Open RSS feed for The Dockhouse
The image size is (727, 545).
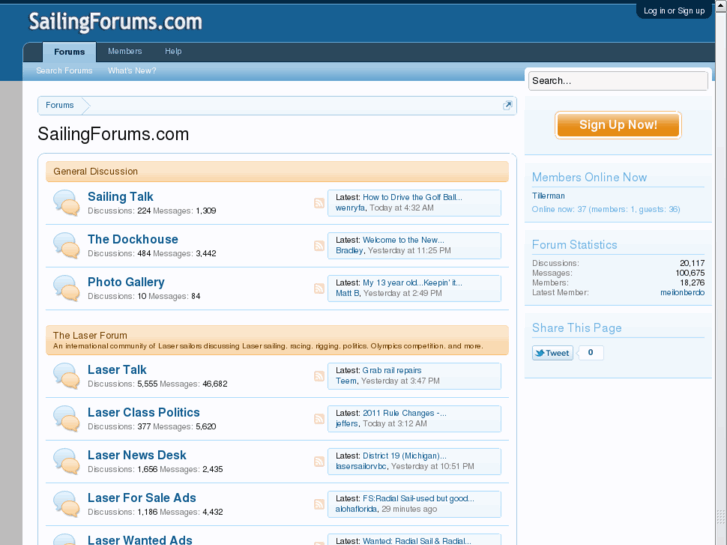pos(319,245)
